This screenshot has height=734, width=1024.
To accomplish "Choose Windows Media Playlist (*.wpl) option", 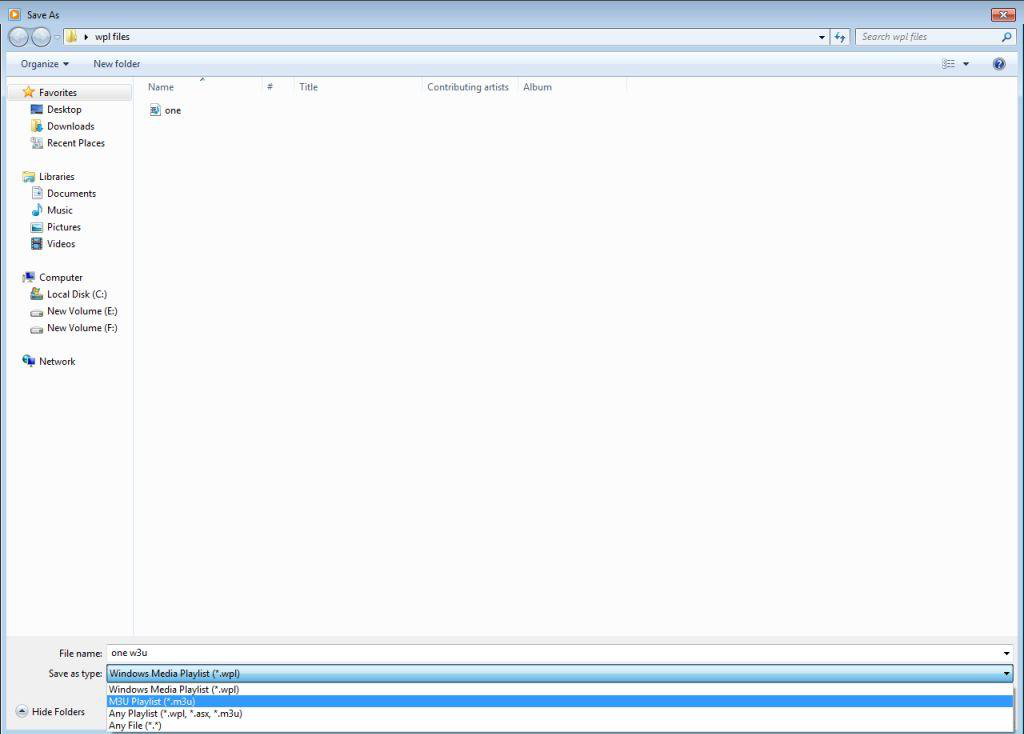I will click(560, 689).
